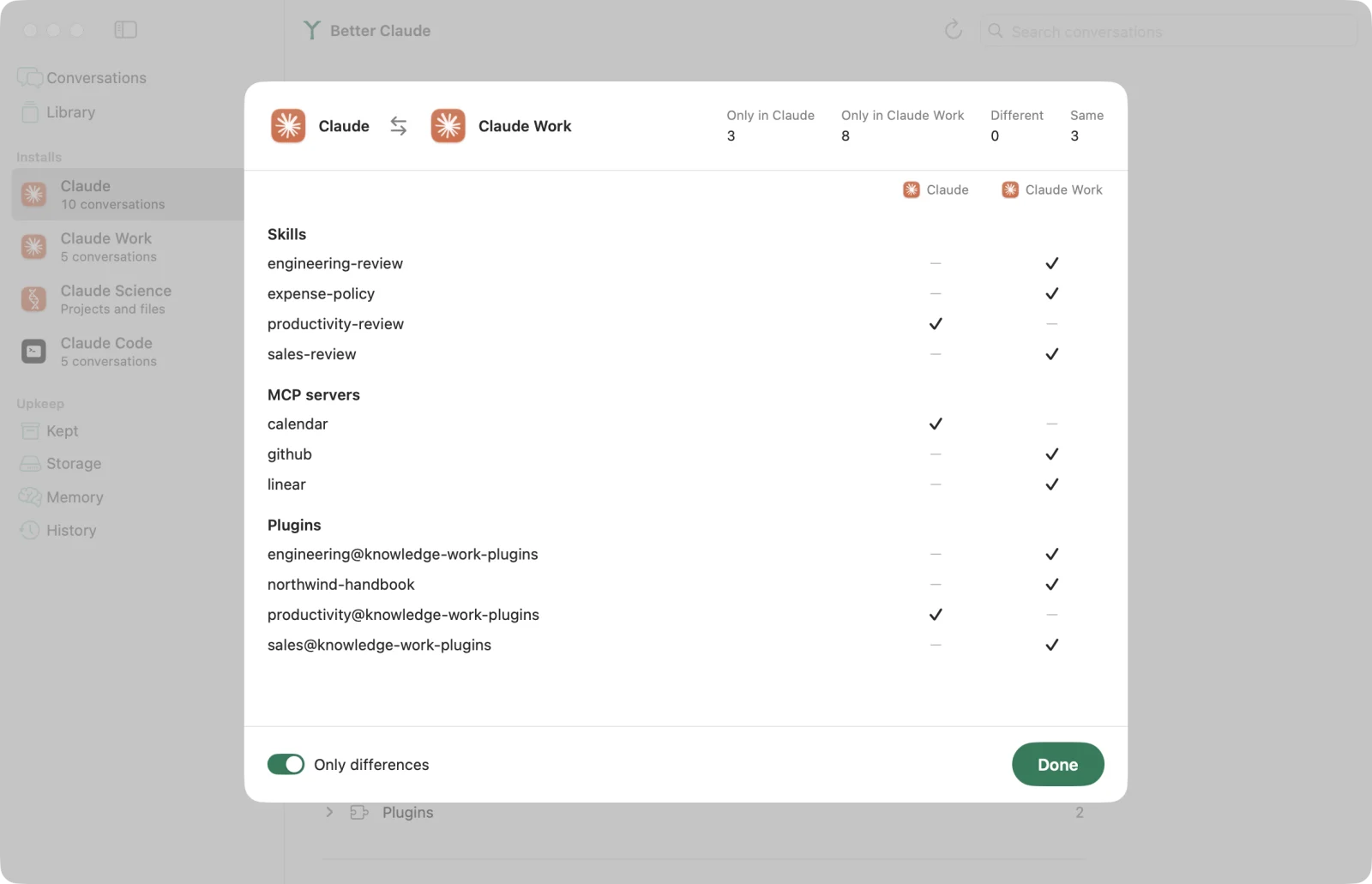
Task: Click the Done button
Action: [1057, 764]
